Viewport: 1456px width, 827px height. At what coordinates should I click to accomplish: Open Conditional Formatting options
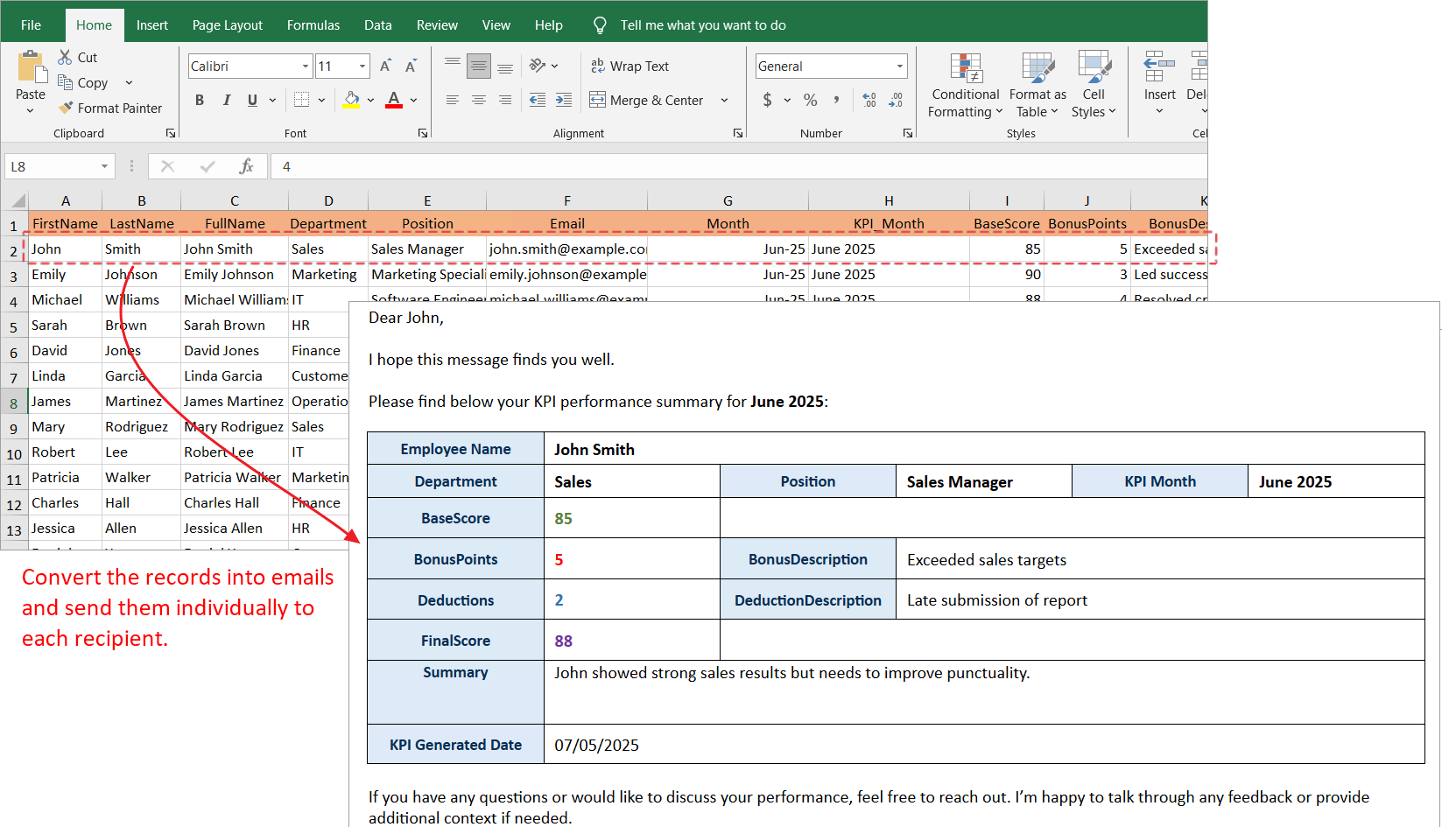(965, 86)
